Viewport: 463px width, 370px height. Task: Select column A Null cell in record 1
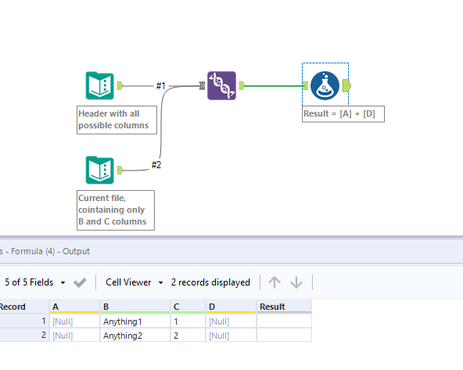pos(75,321)
